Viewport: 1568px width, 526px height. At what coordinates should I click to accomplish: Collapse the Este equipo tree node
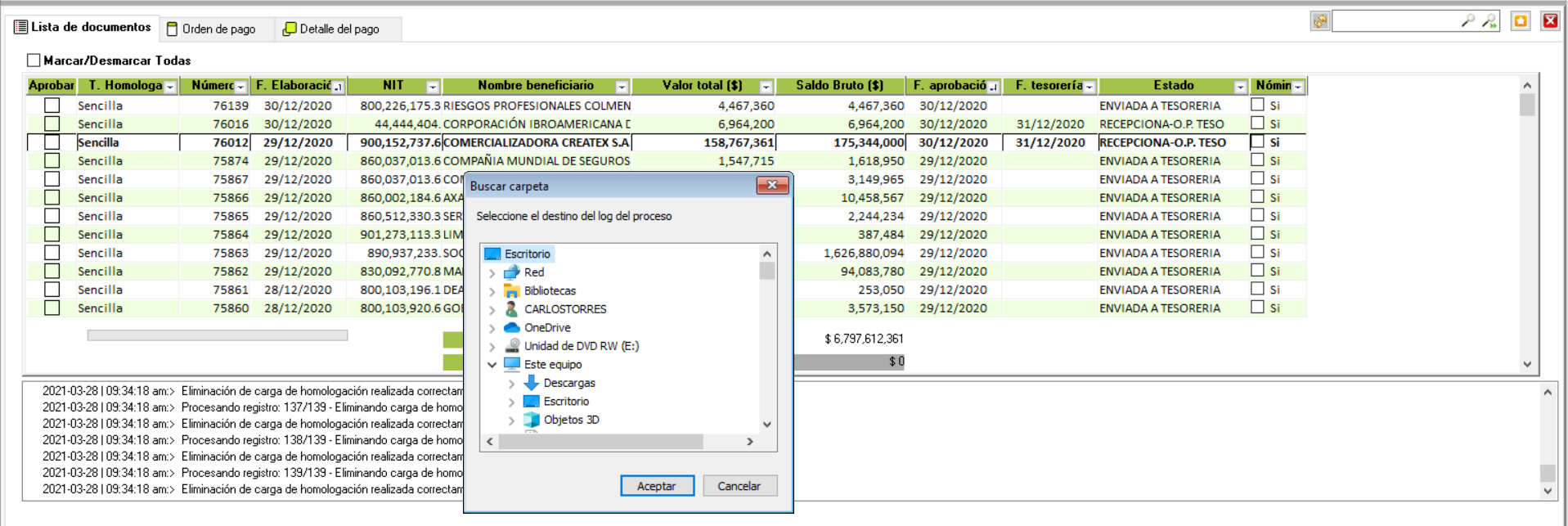pos(492,365)
